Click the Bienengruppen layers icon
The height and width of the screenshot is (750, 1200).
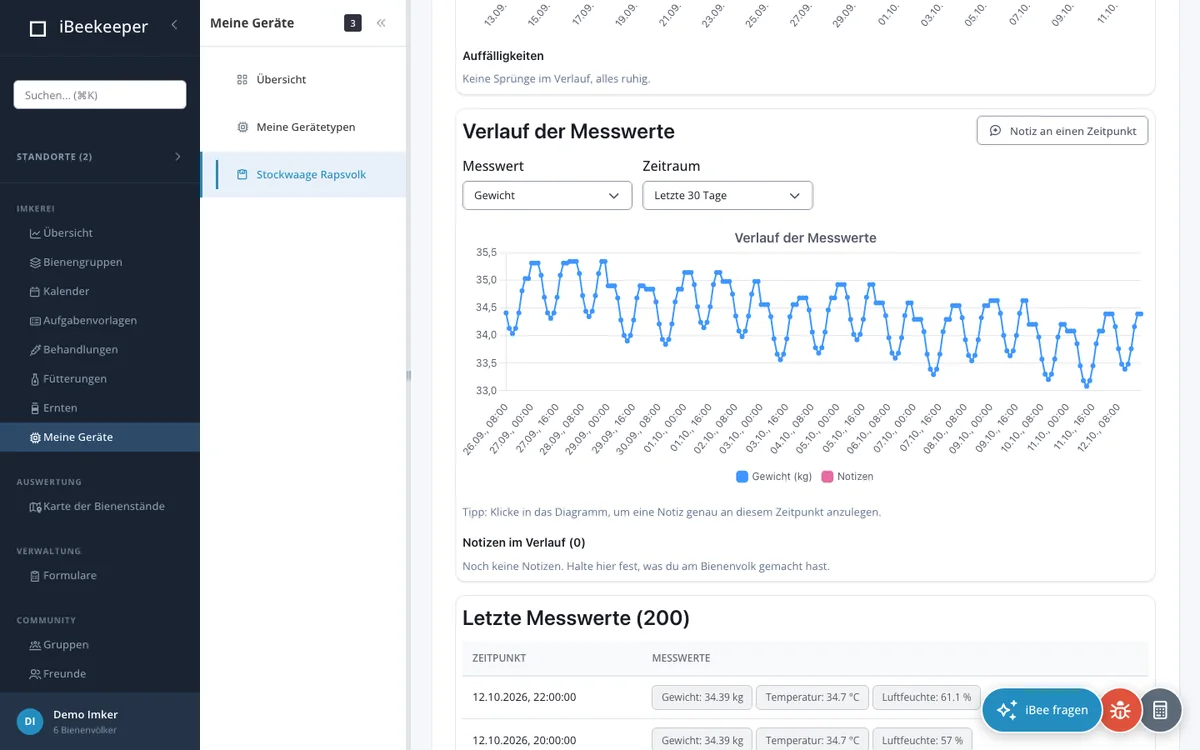tap(35, 262)
